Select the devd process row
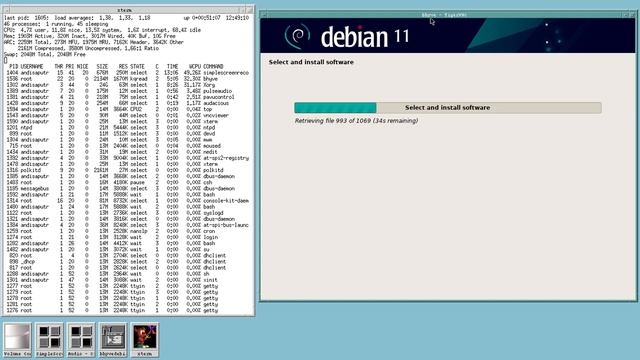 [x=128, y=133]
